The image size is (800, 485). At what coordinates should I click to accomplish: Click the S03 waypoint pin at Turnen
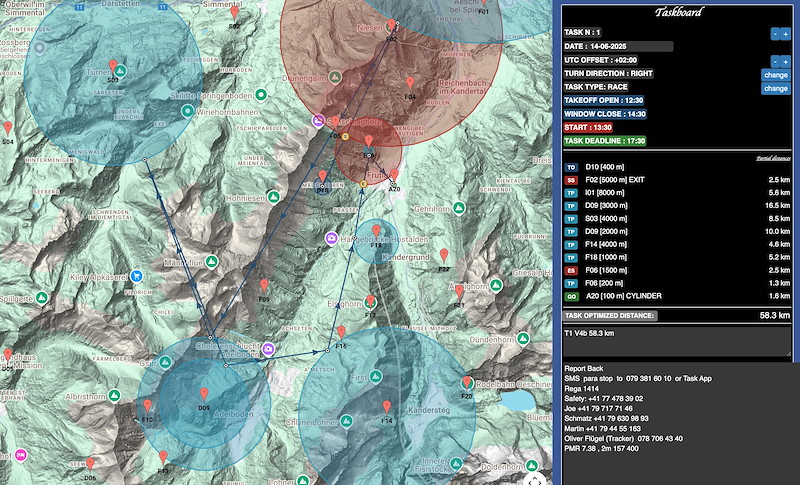[x=113, y=66]
